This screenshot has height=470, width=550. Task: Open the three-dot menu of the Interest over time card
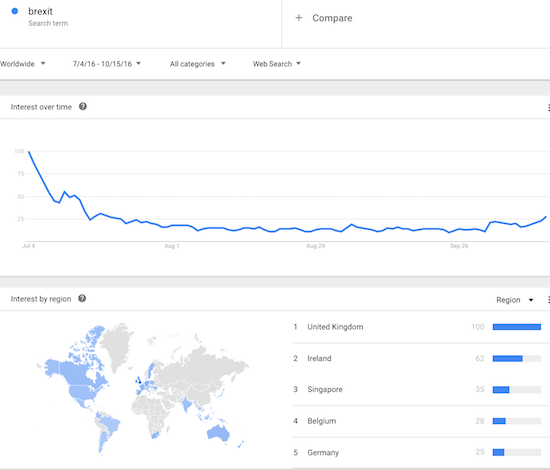tap(548, 108)
